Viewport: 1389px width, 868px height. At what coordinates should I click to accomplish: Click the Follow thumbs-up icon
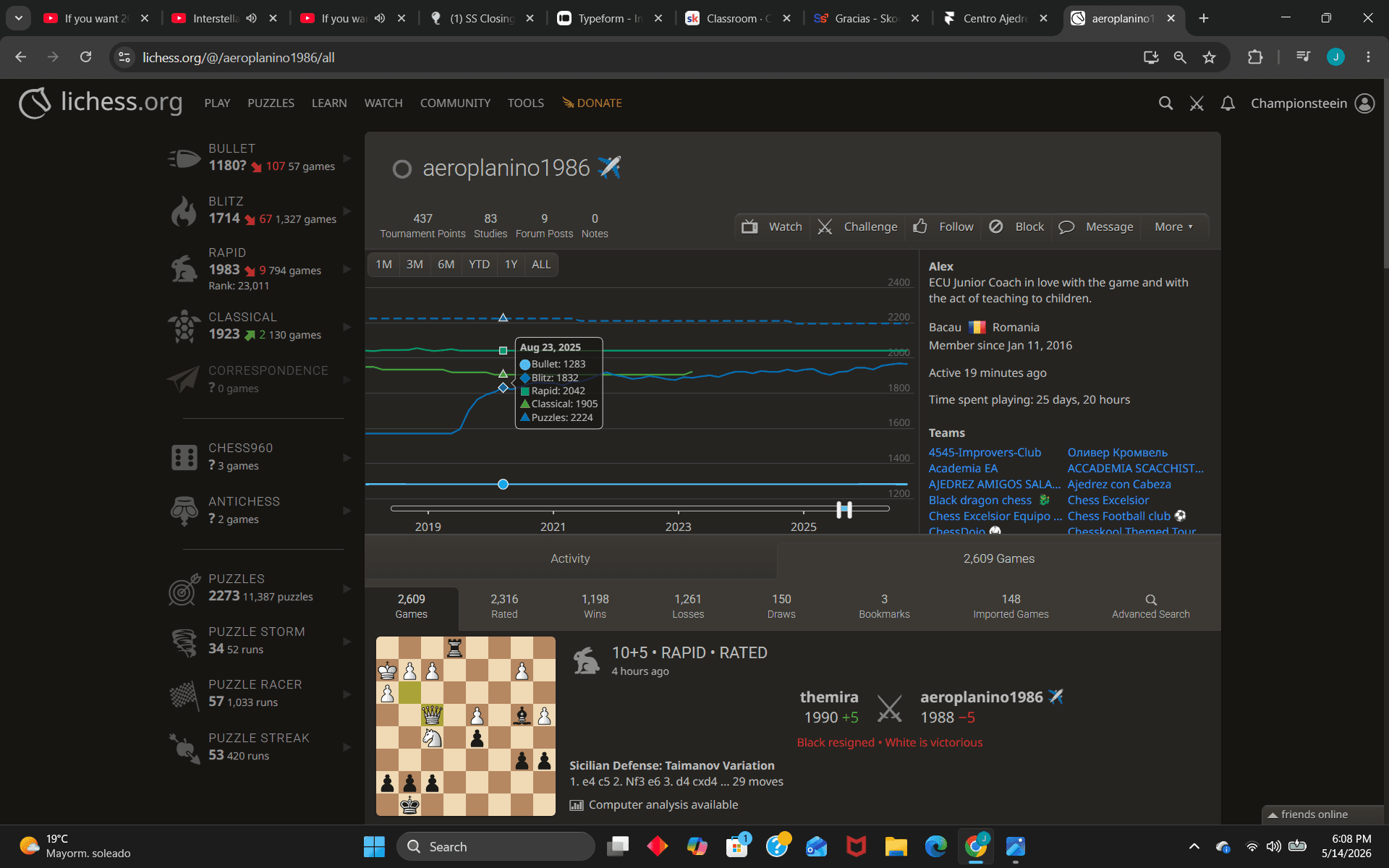point(919,226)
